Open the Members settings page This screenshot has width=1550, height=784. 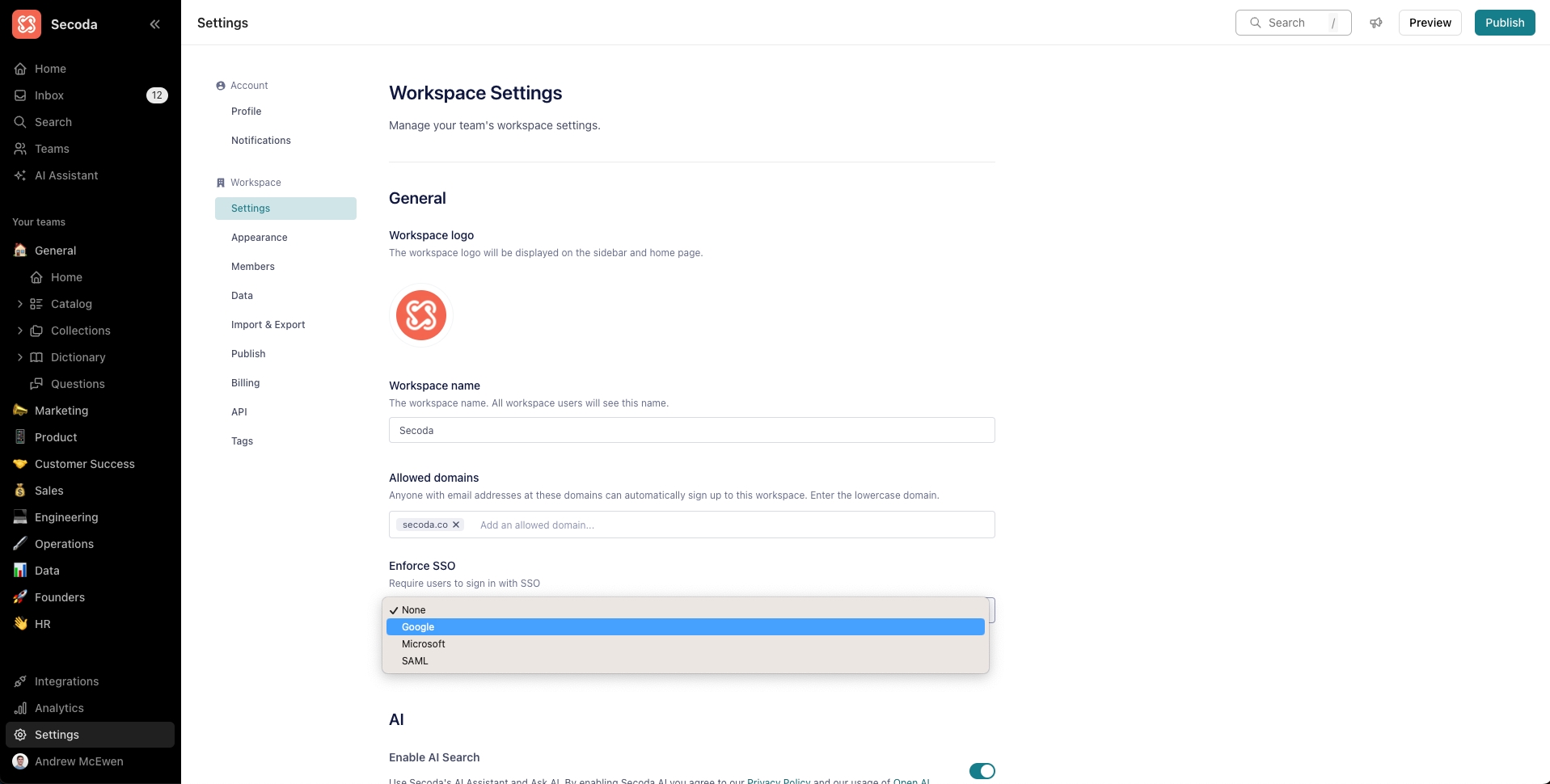285,267
